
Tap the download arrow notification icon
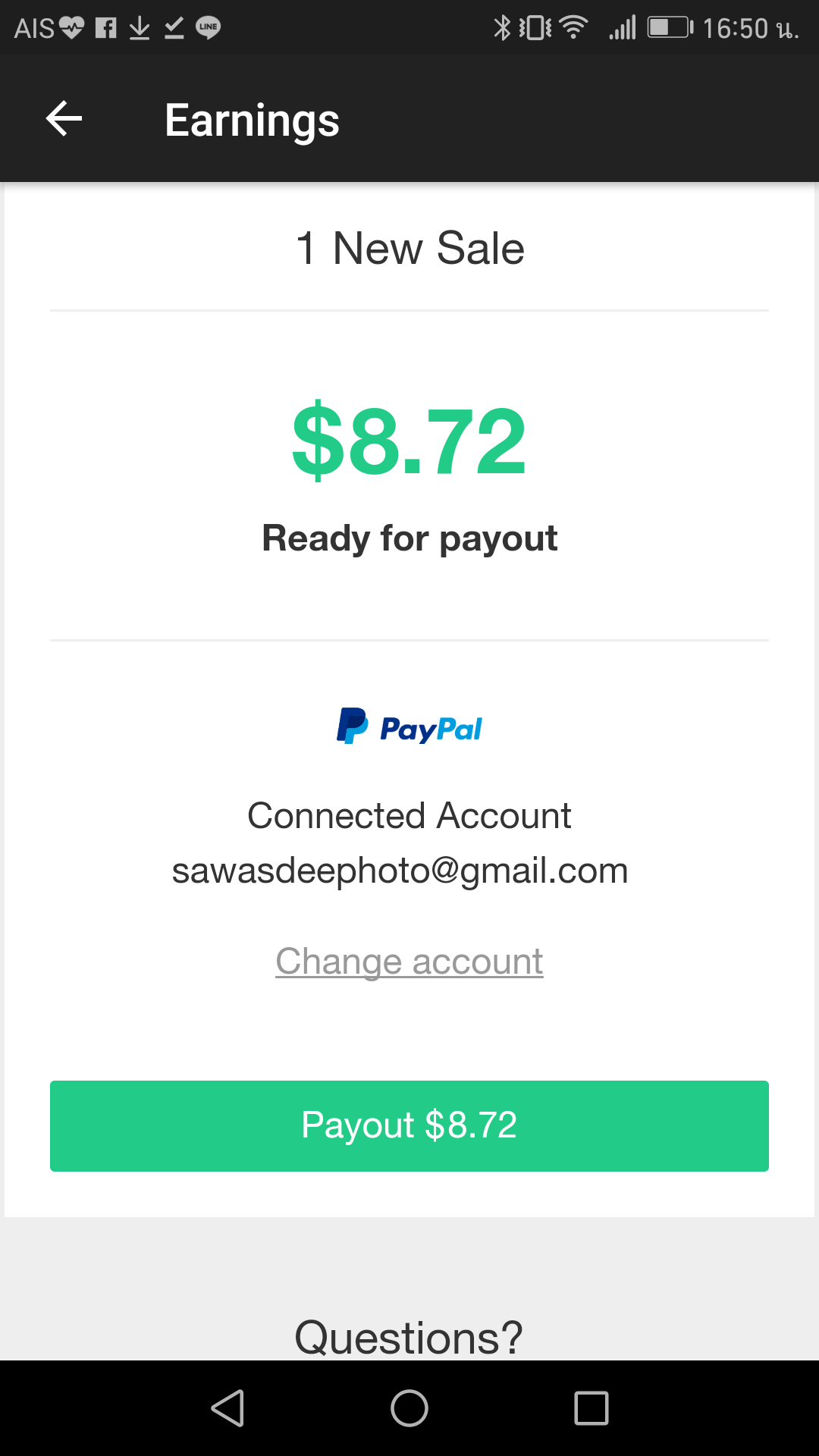pos(140,28)
